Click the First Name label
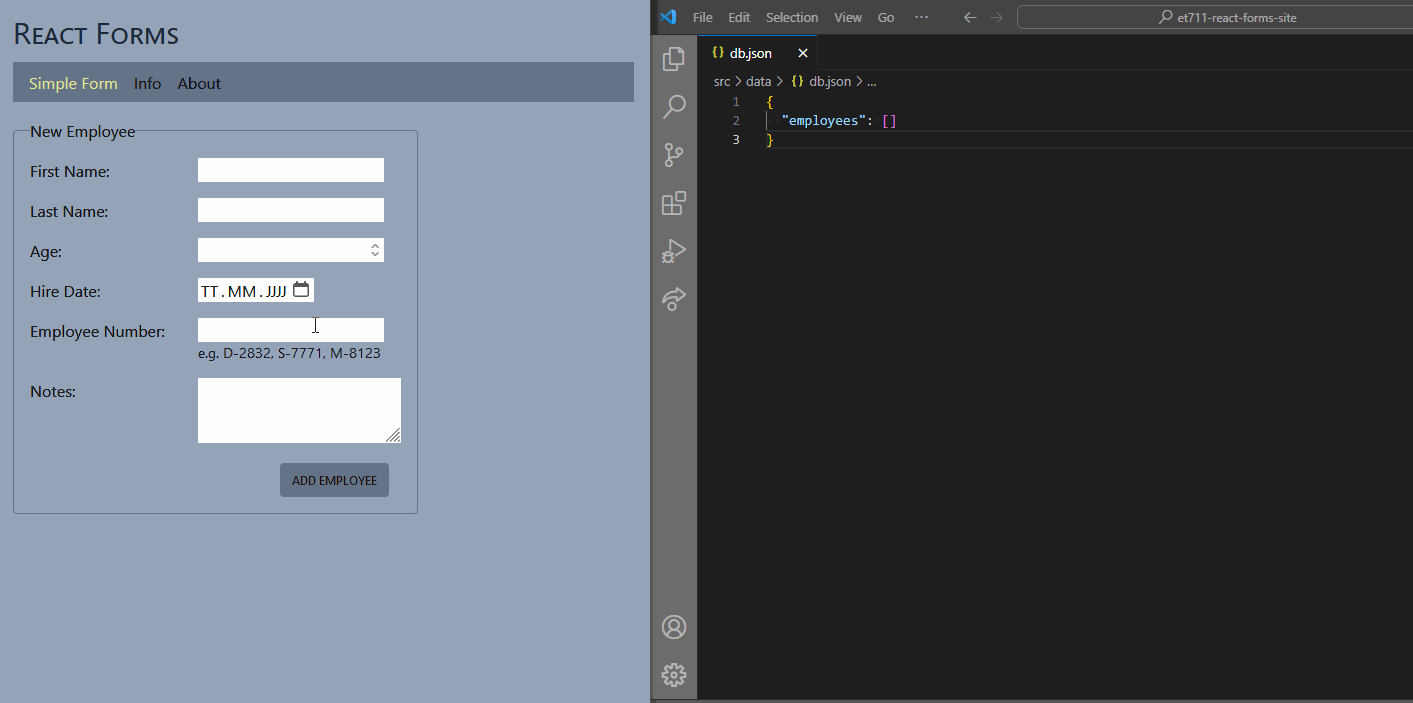 (70, 171)
